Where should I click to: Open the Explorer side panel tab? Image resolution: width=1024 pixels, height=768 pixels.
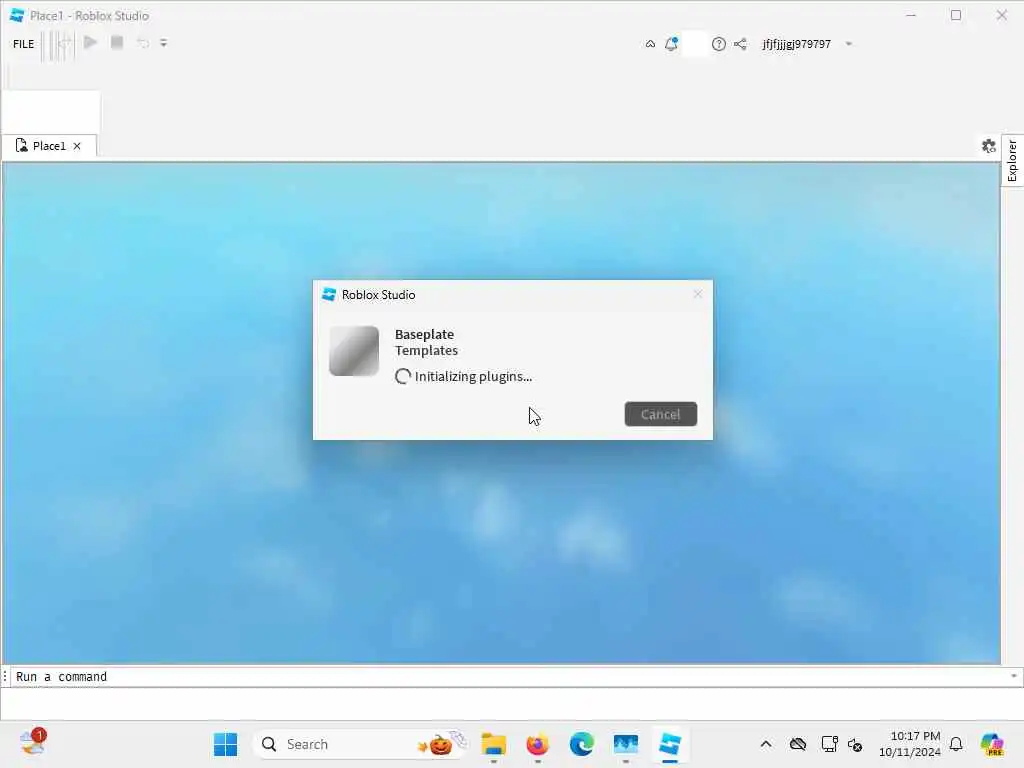point(1012,161)
